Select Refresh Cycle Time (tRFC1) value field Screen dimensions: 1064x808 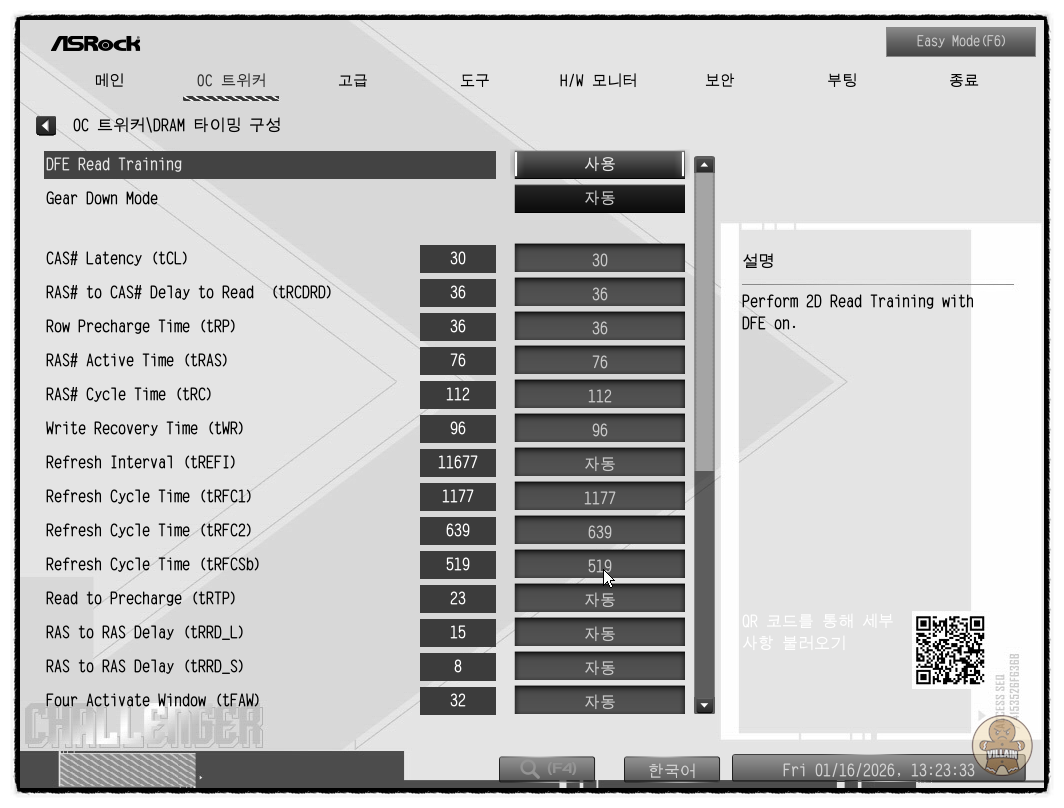pyautogui.click(x=599, y=497)
